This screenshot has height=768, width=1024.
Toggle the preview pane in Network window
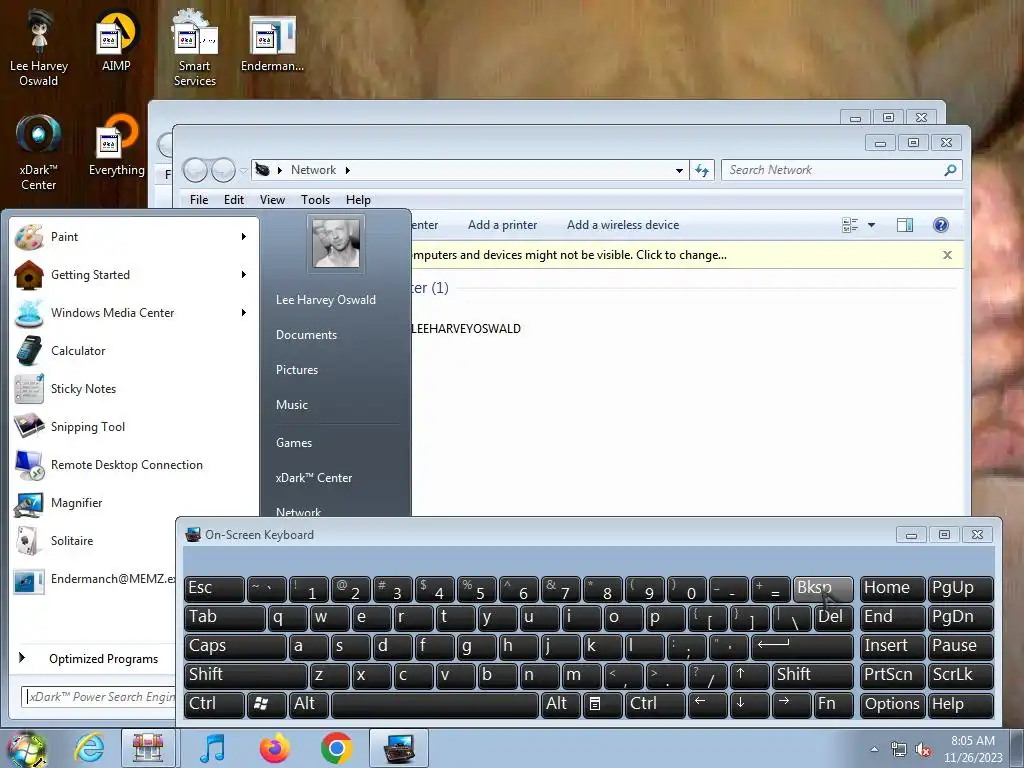[x=904, y=225]
